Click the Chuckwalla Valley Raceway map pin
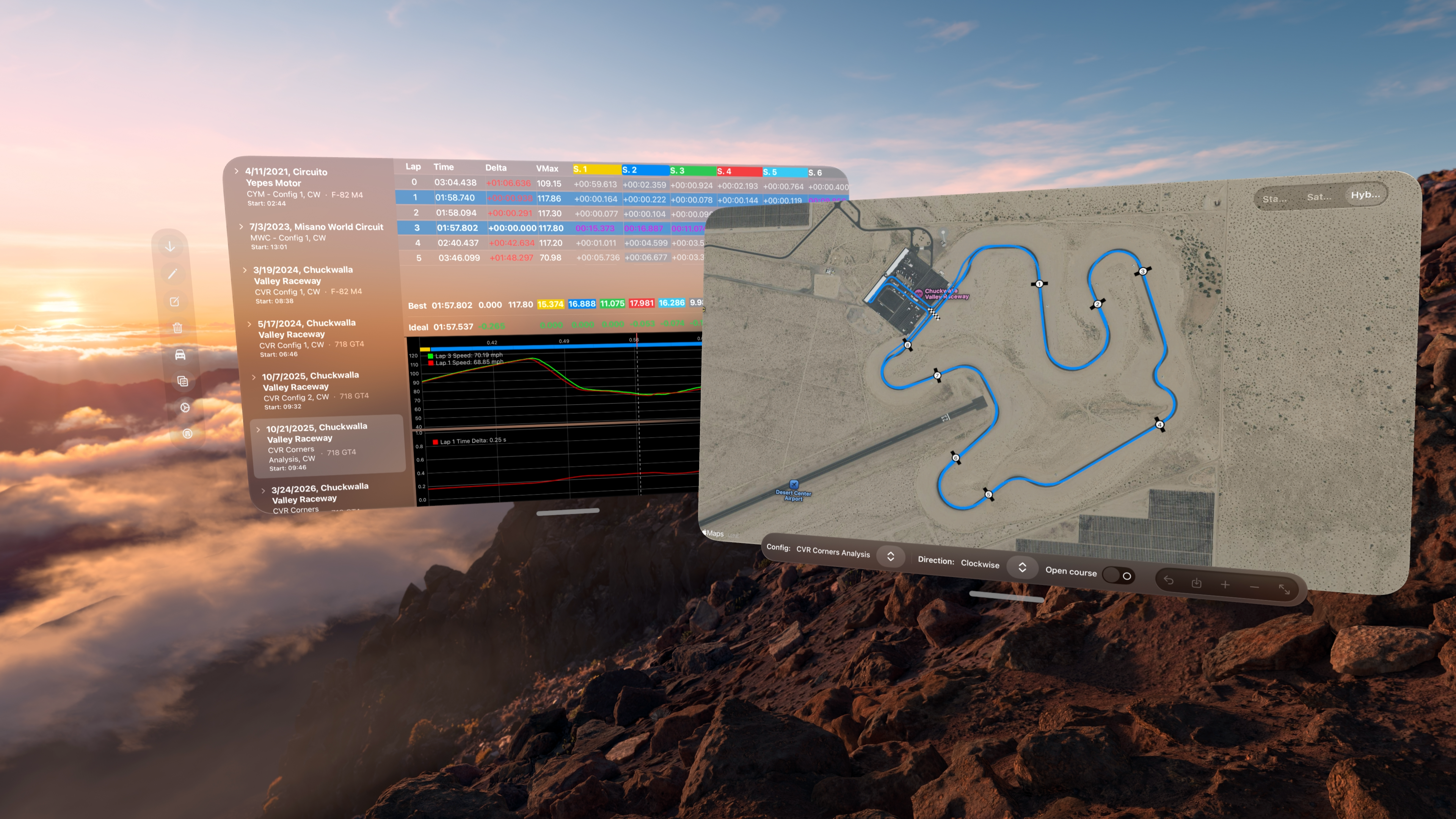Image resolution: width=1456 pixels, height=819 pixels. (x=919, y=293)
